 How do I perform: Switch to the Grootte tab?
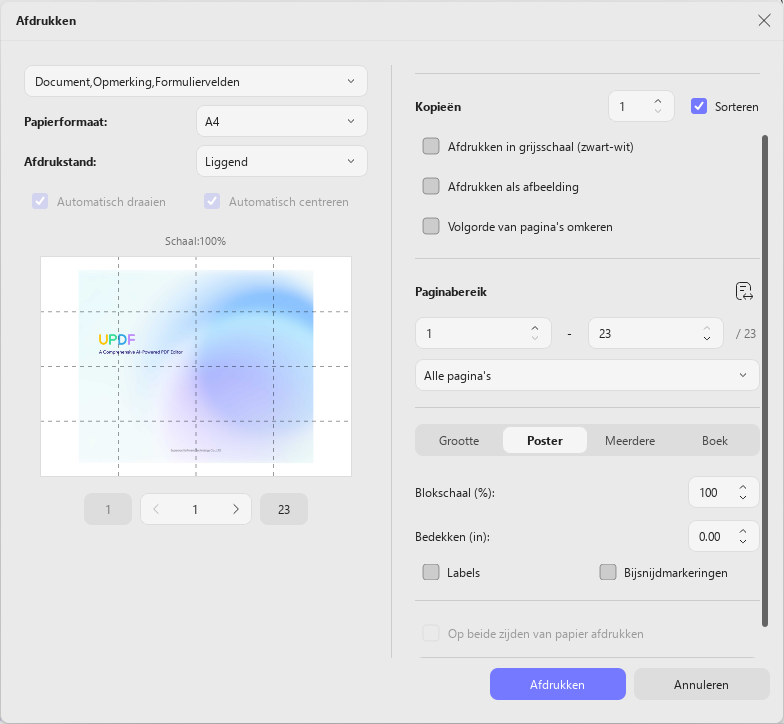tap(459, 440)
